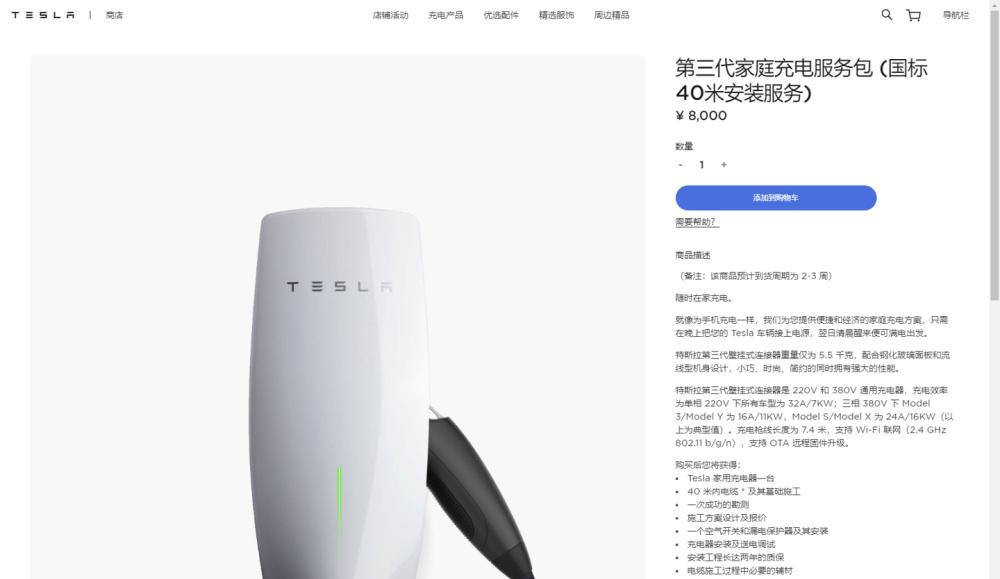This screenshot has width=1000, height=579.
Task: Increase quantity with plus button
Action: click(x=723, y=165)
